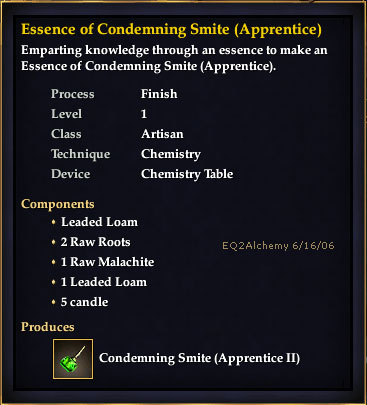Screen dimensions: 367x405
Task: Click the green Condemning Smite essence icon
Action: click(73, 359)
